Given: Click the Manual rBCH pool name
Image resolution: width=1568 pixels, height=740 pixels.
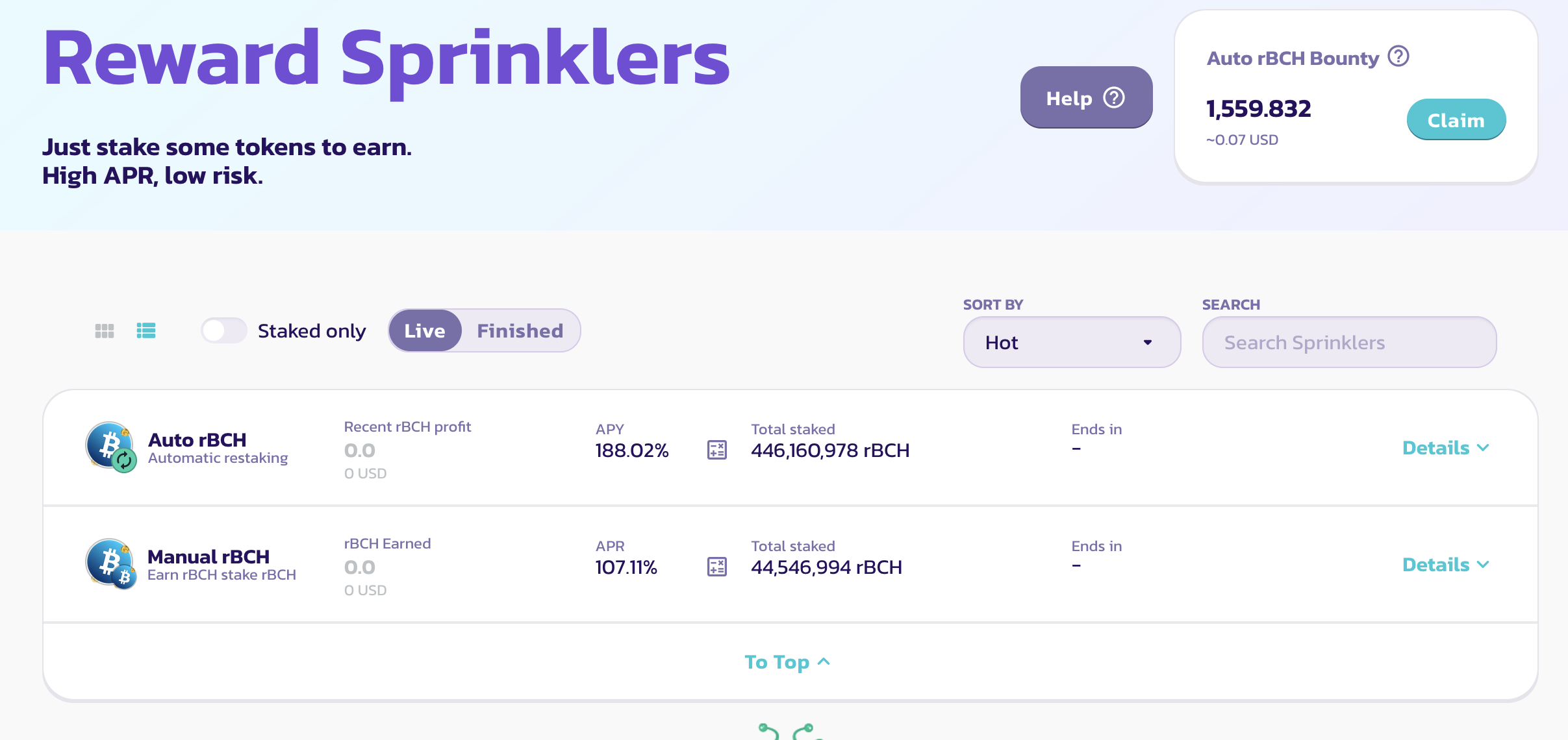Looking at the screenshot, I should (x=209, y=556).
